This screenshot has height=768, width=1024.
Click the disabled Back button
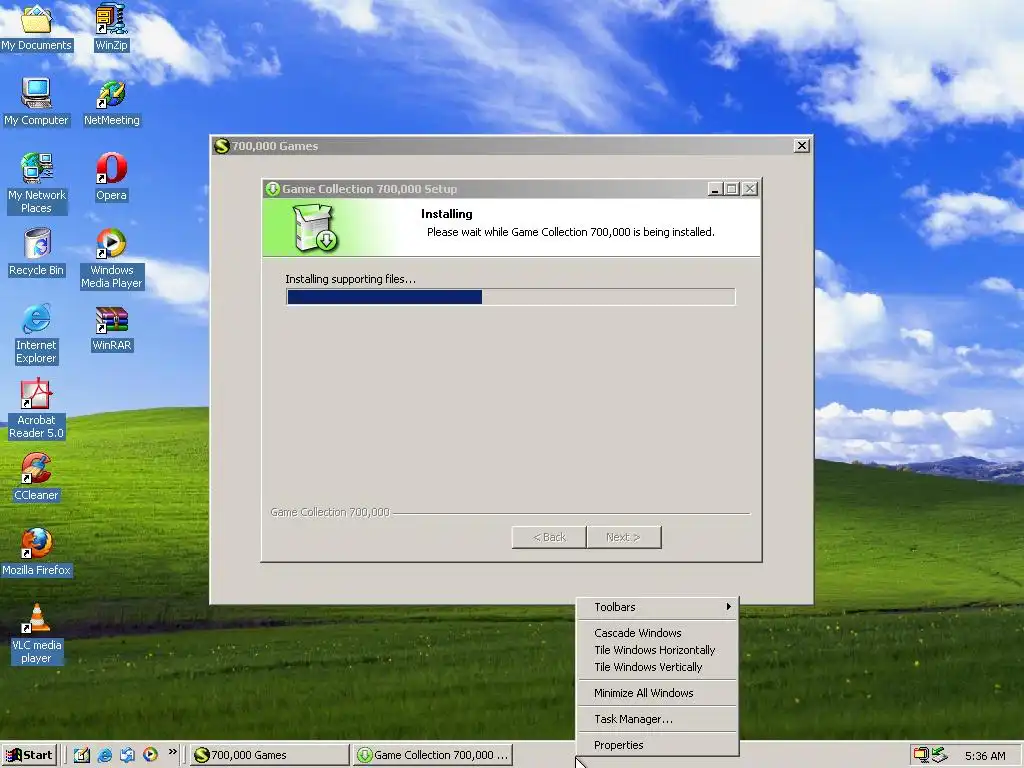(x=549, y=537)
